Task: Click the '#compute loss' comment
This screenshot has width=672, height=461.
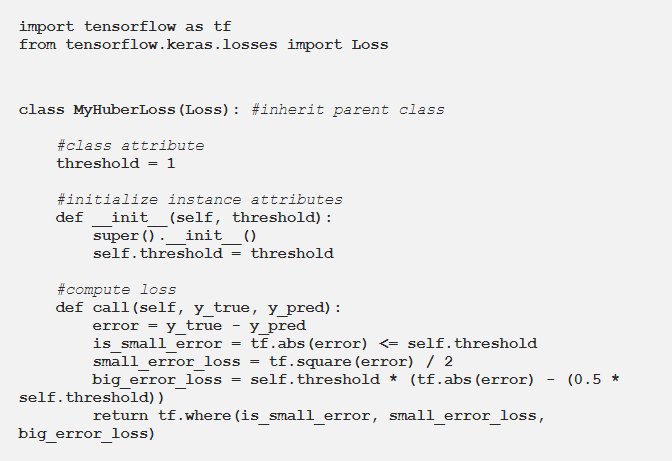Action: point(116,289)
